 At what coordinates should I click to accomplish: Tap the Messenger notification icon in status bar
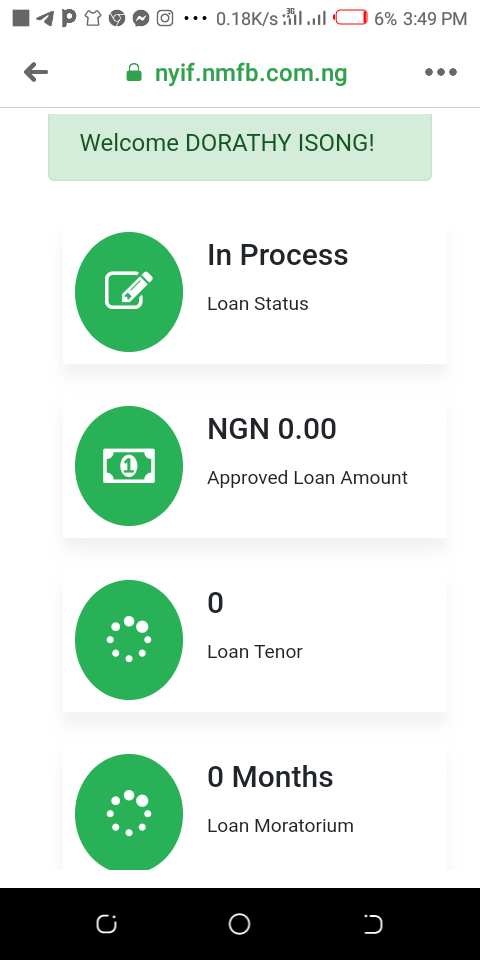pos(141,19)
